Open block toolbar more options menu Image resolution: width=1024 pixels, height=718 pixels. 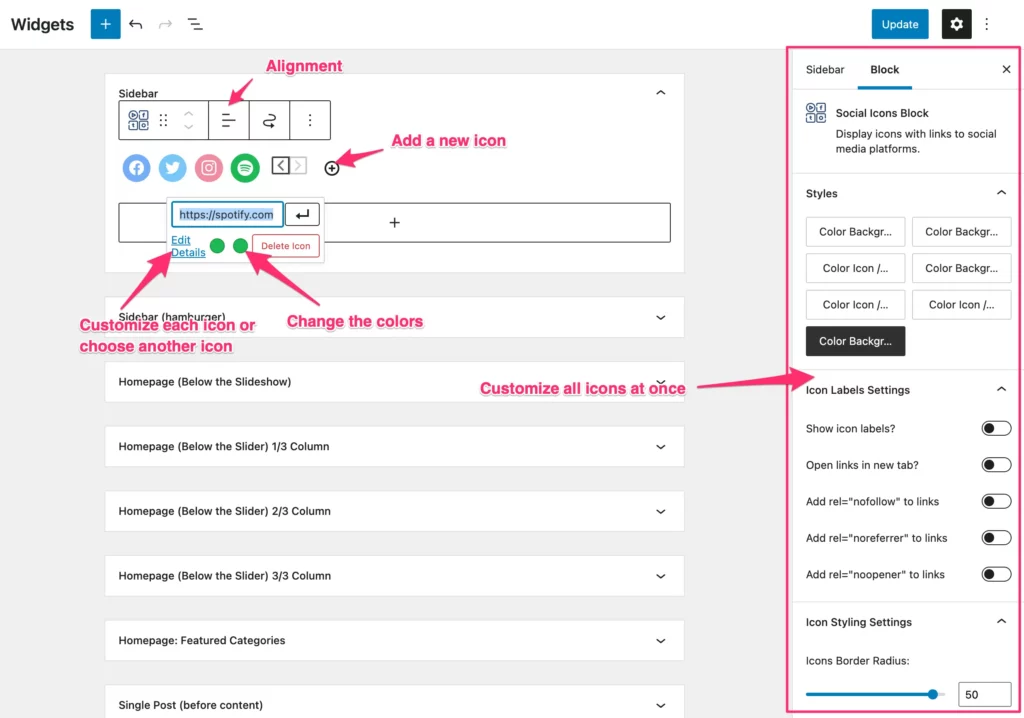pyautogui.click(x=310, y=120)
